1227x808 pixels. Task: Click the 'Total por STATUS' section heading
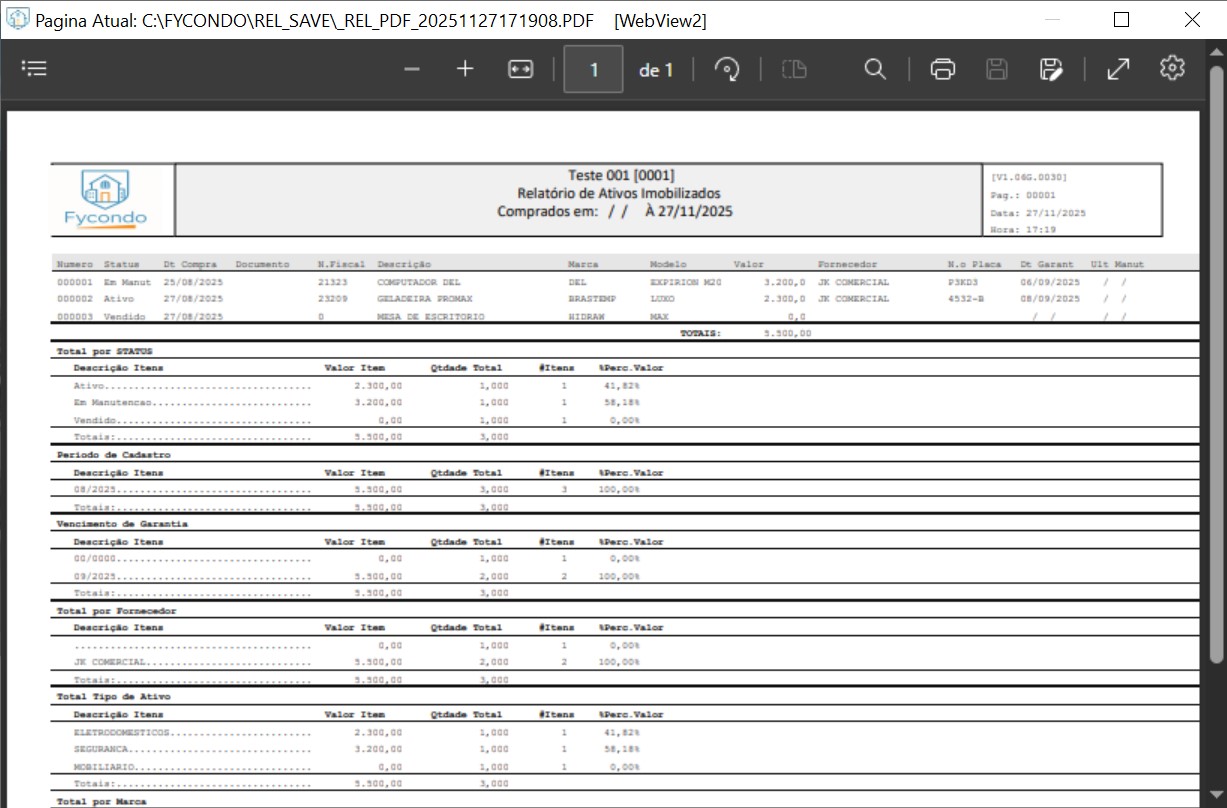coord(104,351)
